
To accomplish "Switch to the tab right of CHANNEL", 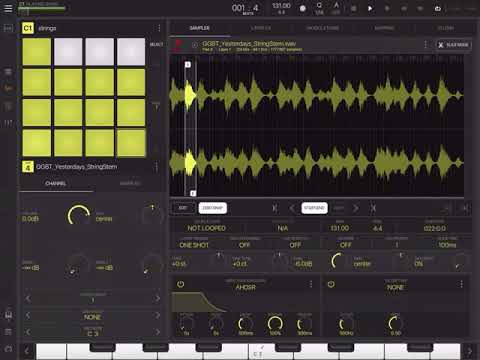I will 130,183.
